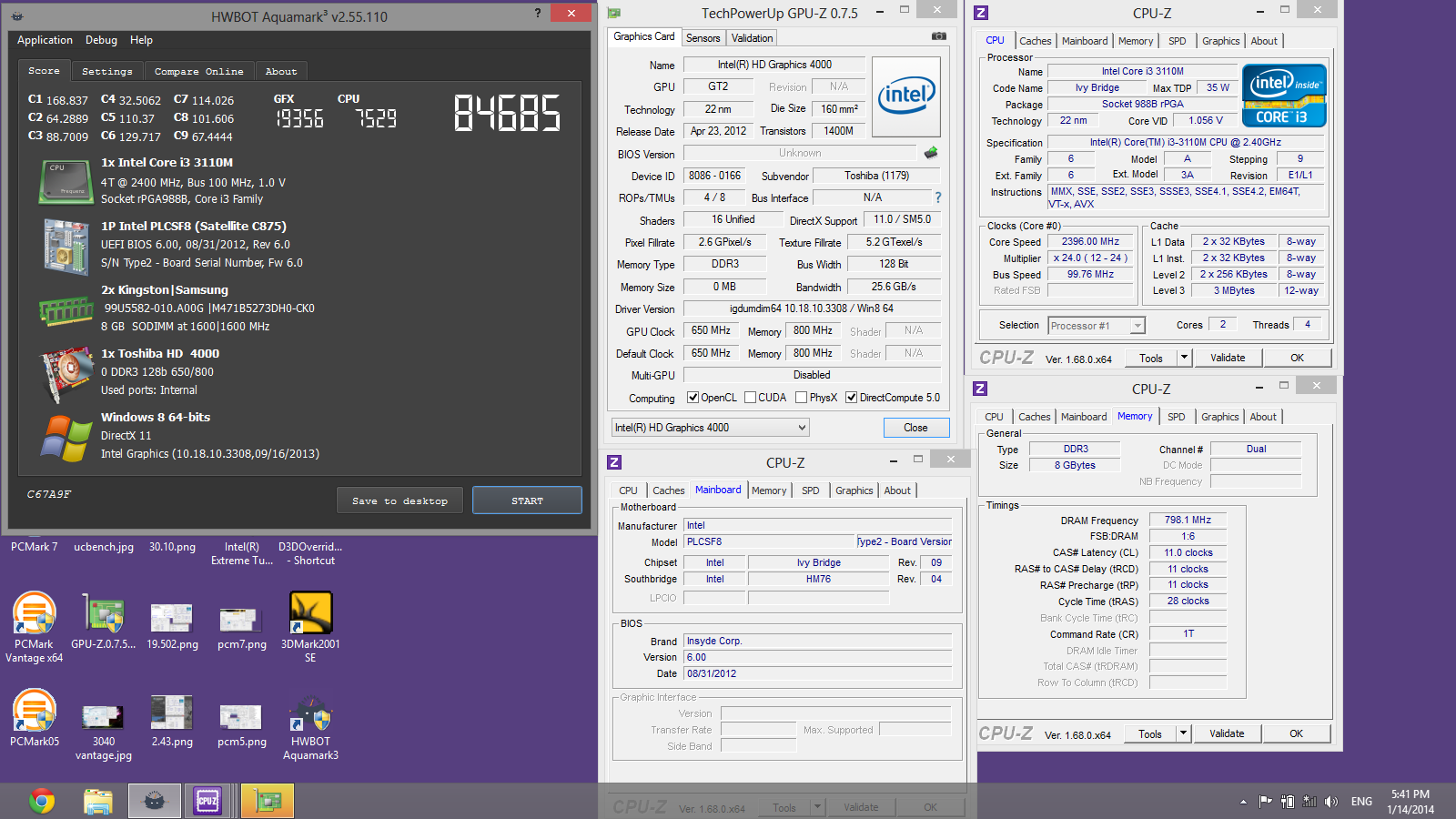
Task: Click the Intel logo in GPU-Z
Action: (x=905, y=97)
